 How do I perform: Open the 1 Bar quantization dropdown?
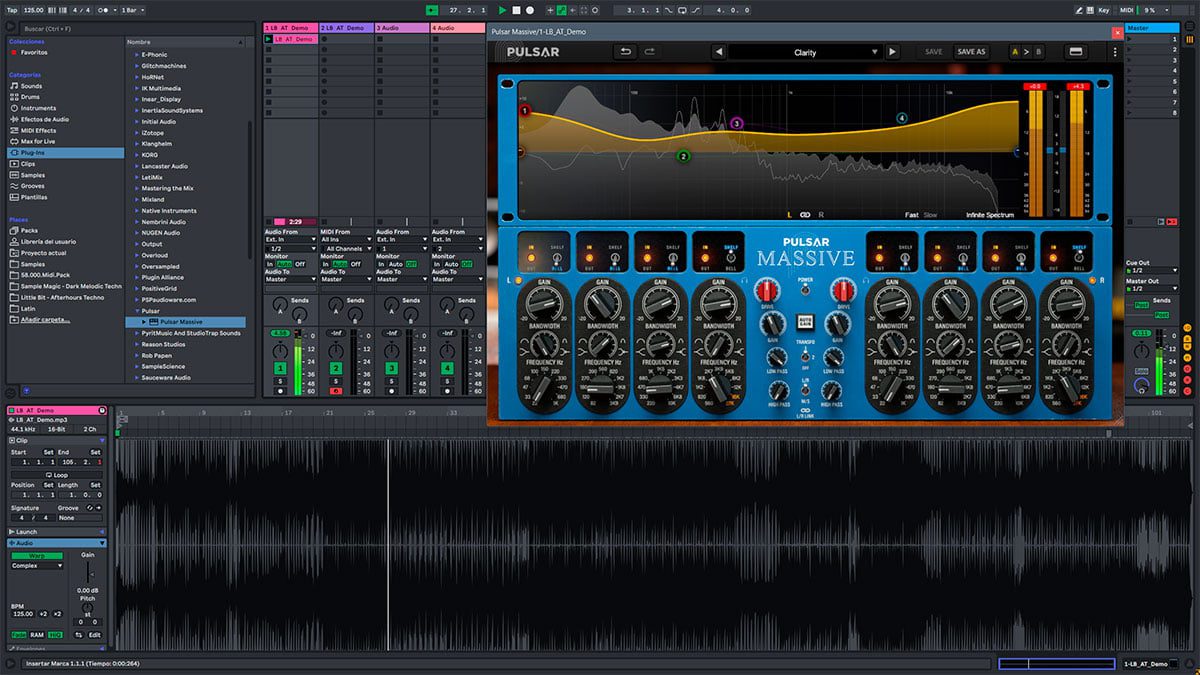tap(130, 10)
